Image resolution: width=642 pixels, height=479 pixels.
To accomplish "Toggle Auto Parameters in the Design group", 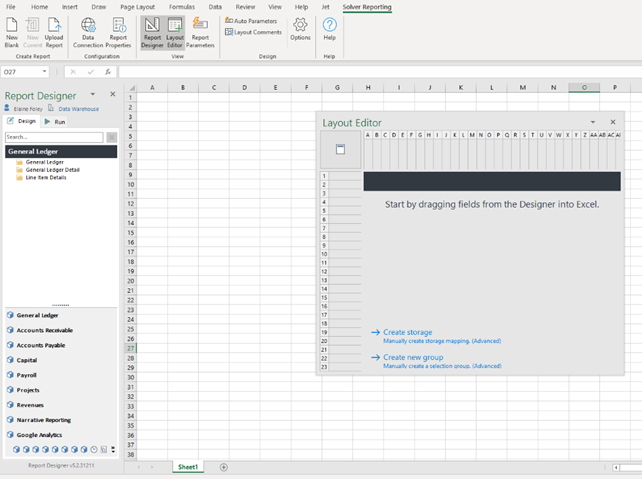I will point(251,20).
